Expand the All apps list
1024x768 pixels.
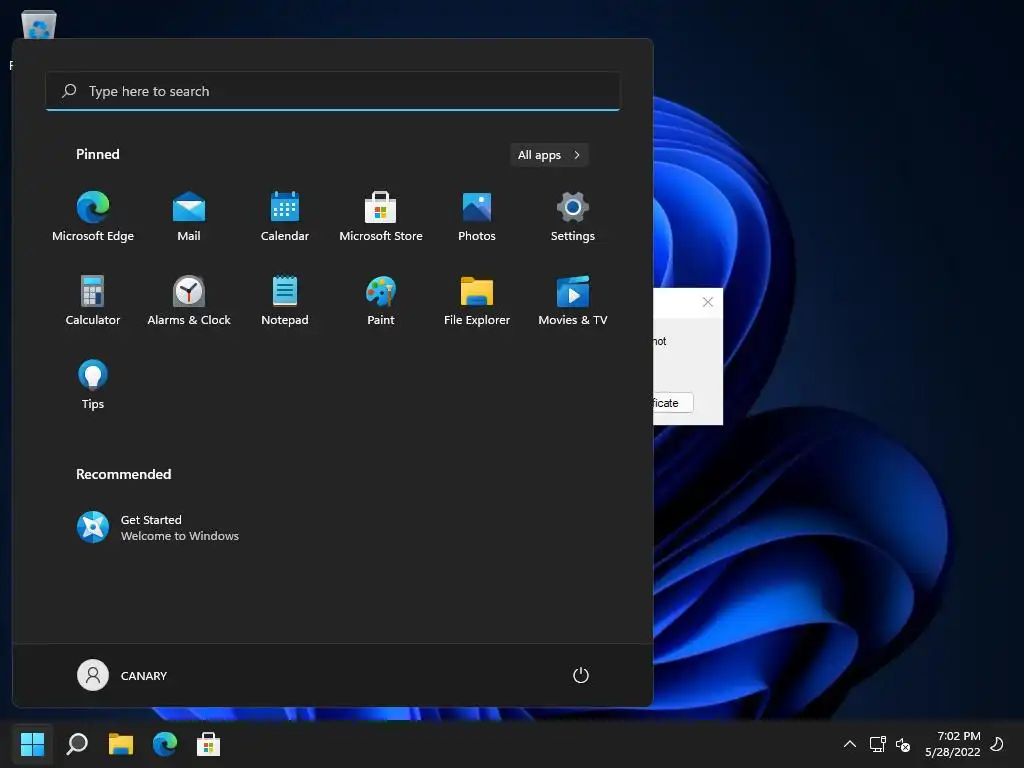[x=549, y=155]
